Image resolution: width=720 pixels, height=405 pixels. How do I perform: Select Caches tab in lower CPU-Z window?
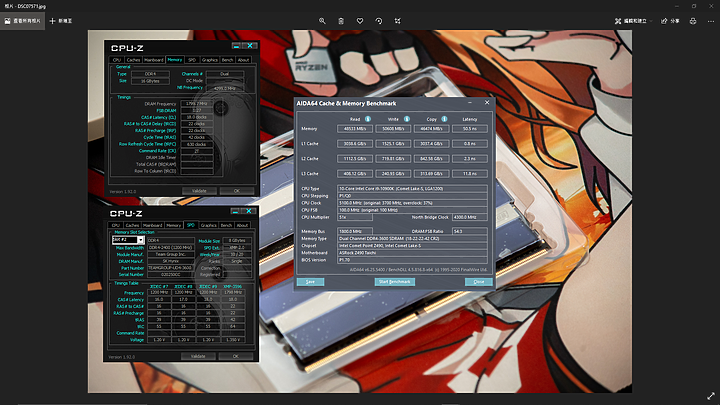click(x=132, y=225)
